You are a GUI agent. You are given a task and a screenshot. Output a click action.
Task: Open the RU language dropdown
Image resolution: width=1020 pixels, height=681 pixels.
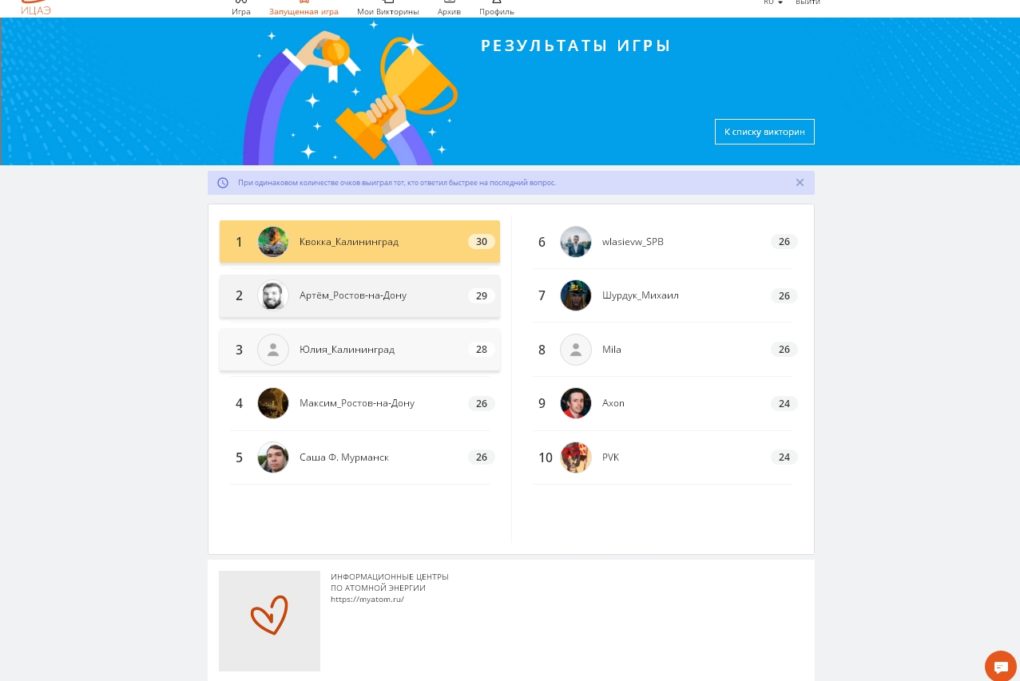(772, 3)
